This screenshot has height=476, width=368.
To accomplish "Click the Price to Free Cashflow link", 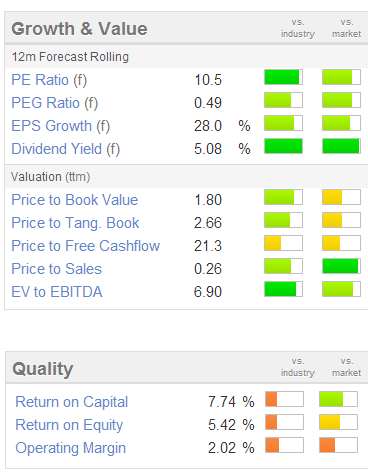I will click(x=86, y=246).
